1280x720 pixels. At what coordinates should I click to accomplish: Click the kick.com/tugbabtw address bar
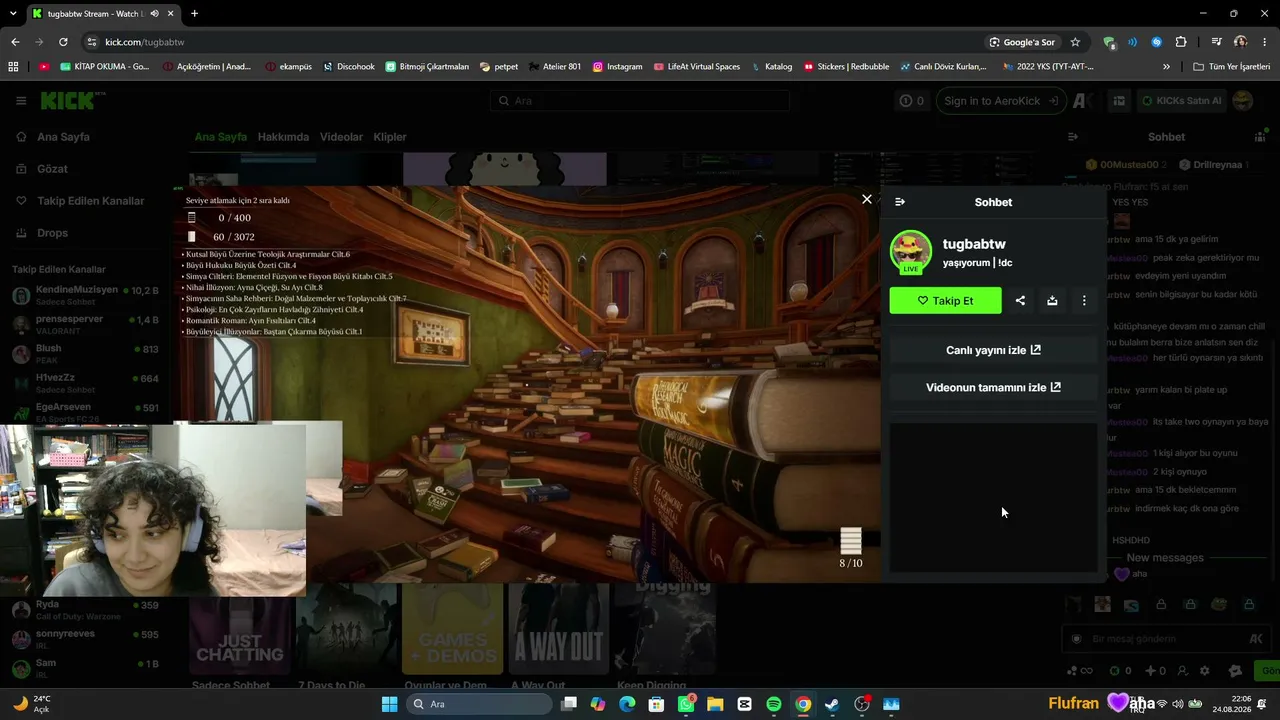[530, 42]
